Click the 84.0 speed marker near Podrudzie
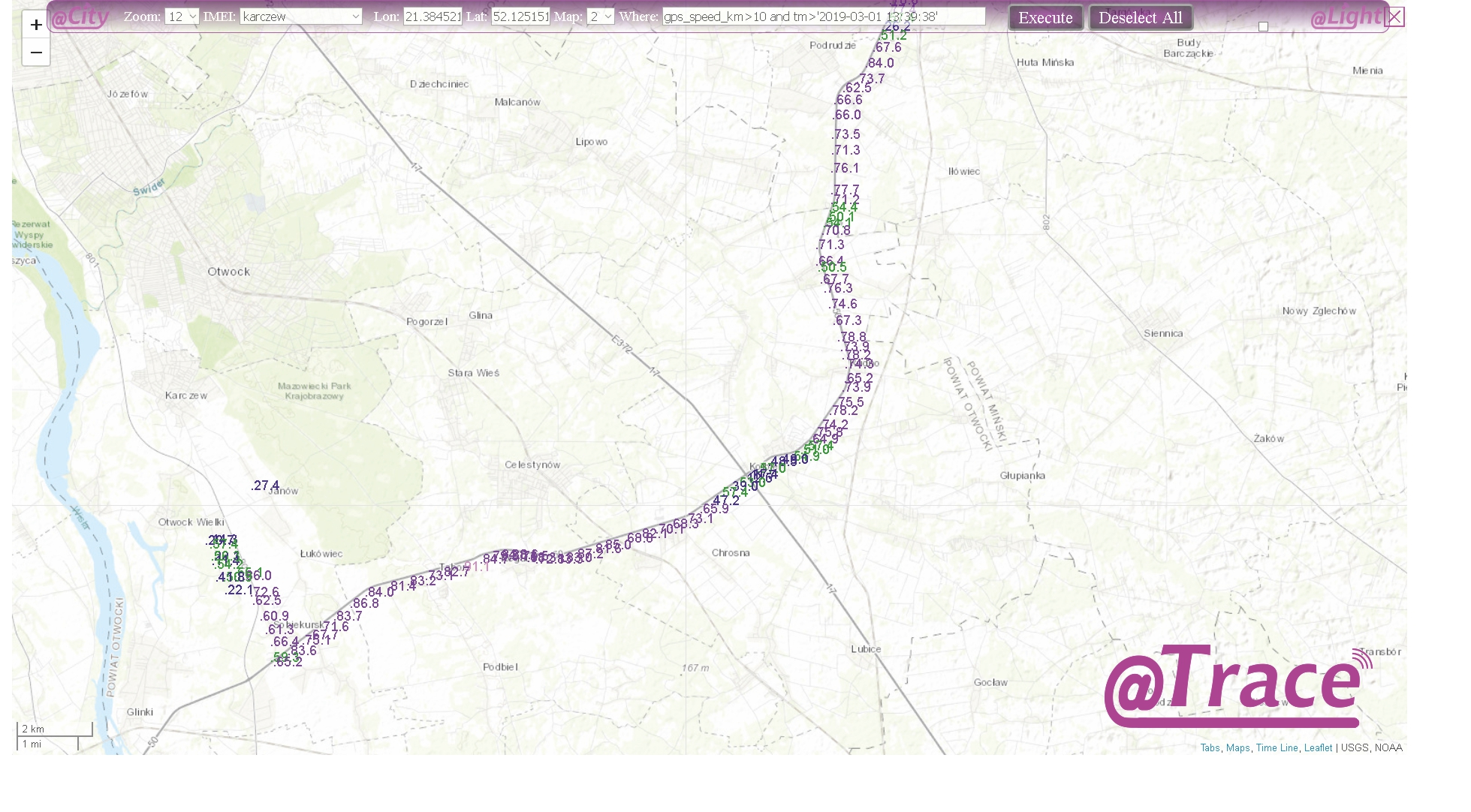This screenshot has width=1471, height=812. 880,63
